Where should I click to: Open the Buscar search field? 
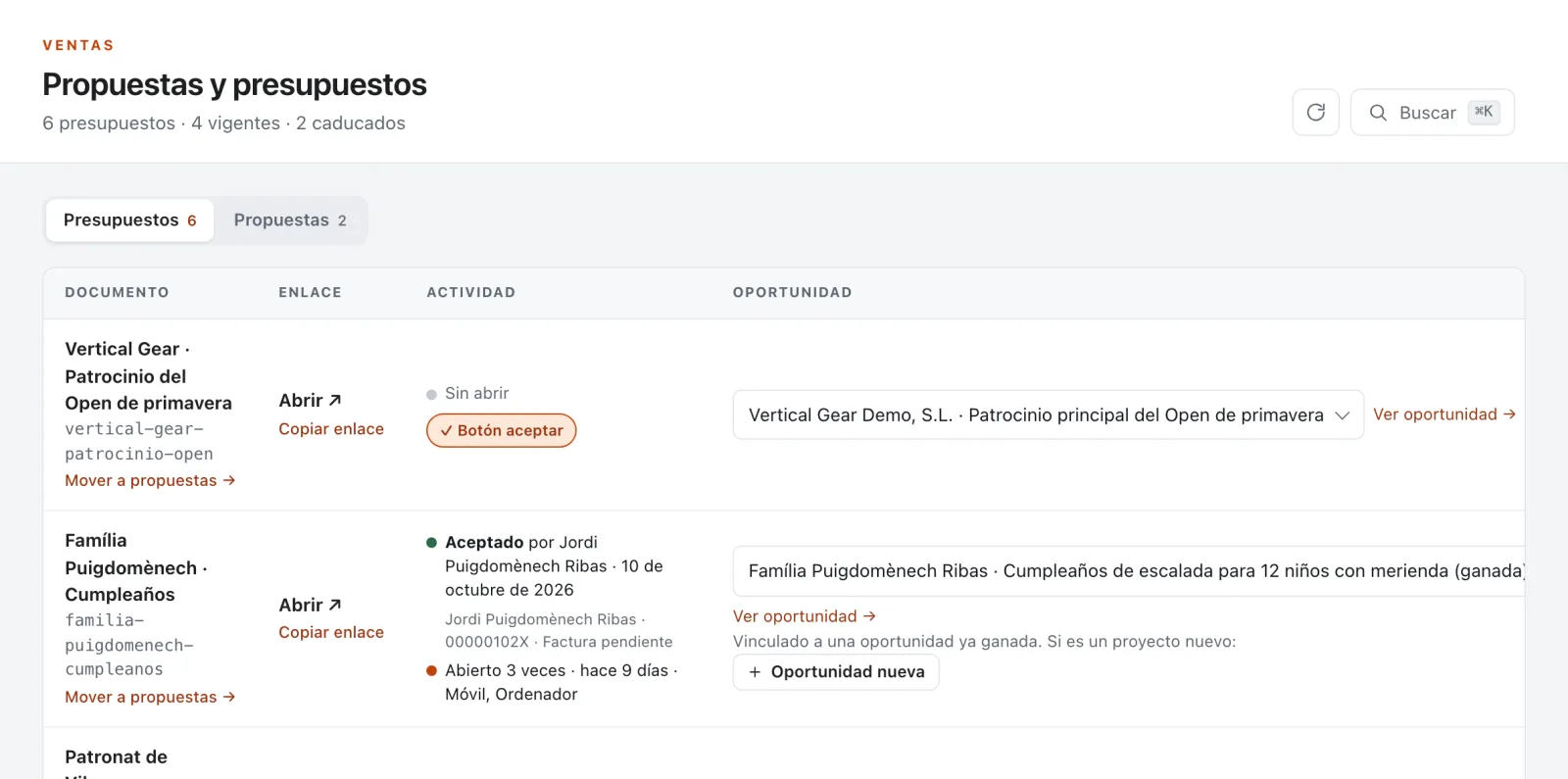[1432, 113]
